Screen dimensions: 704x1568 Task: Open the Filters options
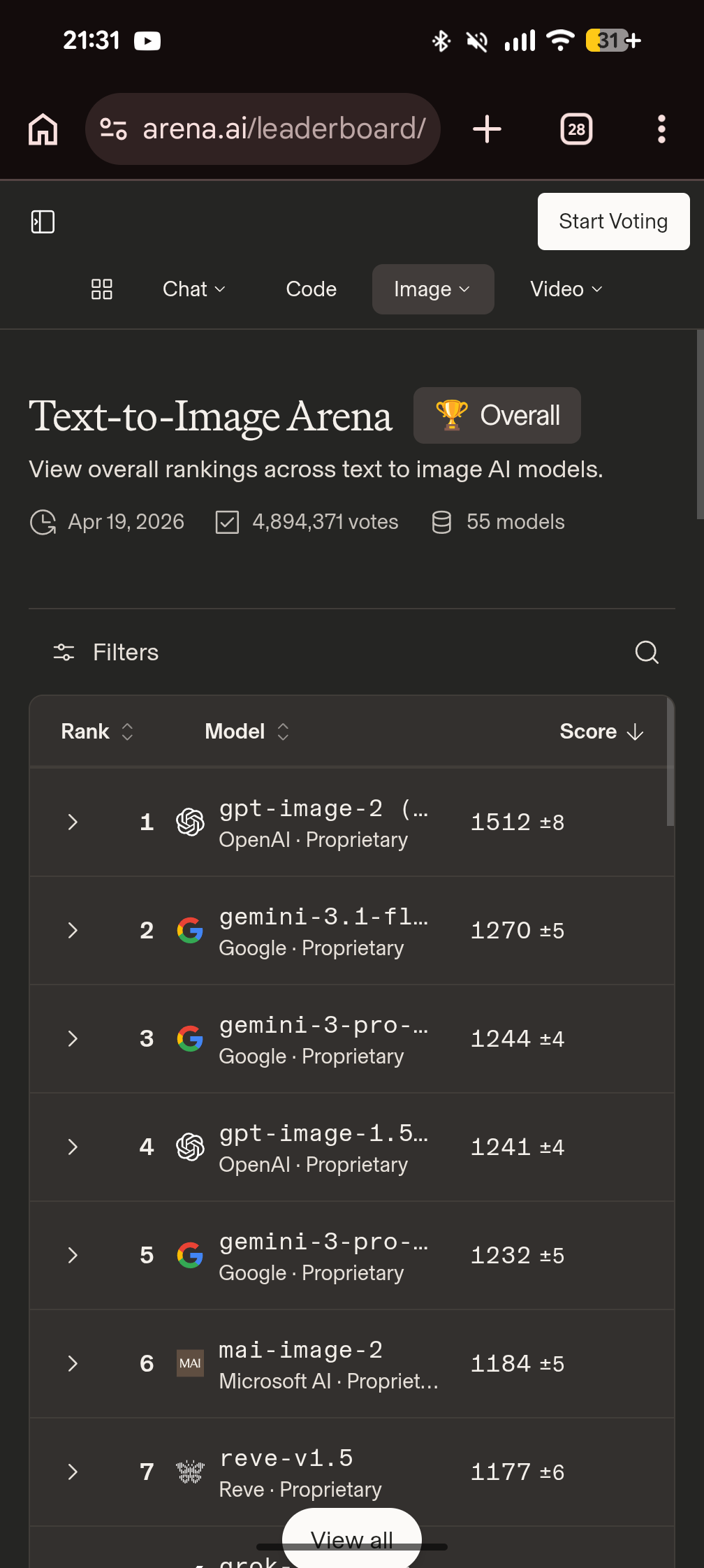106,652
